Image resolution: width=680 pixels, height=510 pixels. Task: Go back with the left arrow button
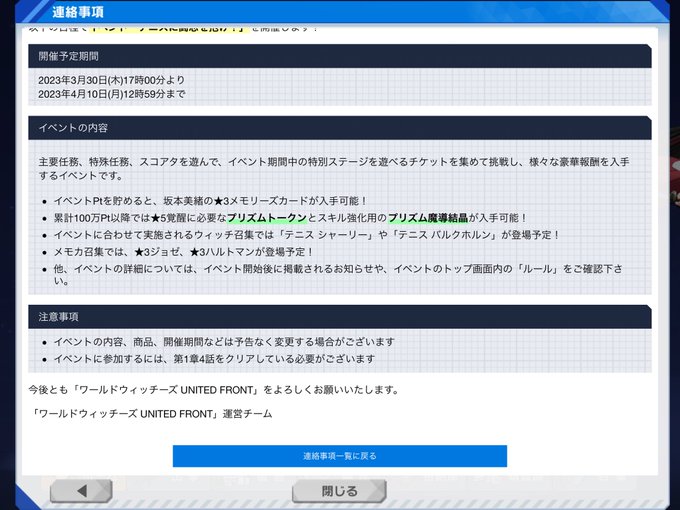click(82, 491)
